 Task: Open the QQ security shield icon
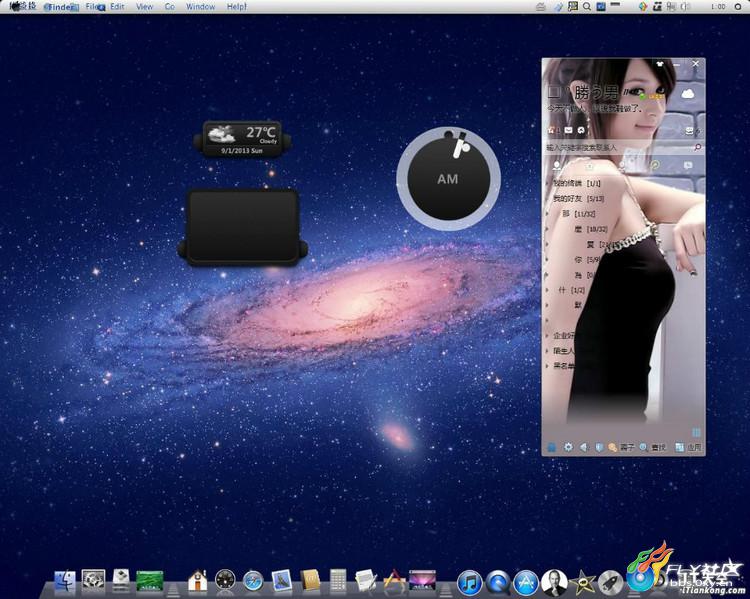tap(599, 447)
